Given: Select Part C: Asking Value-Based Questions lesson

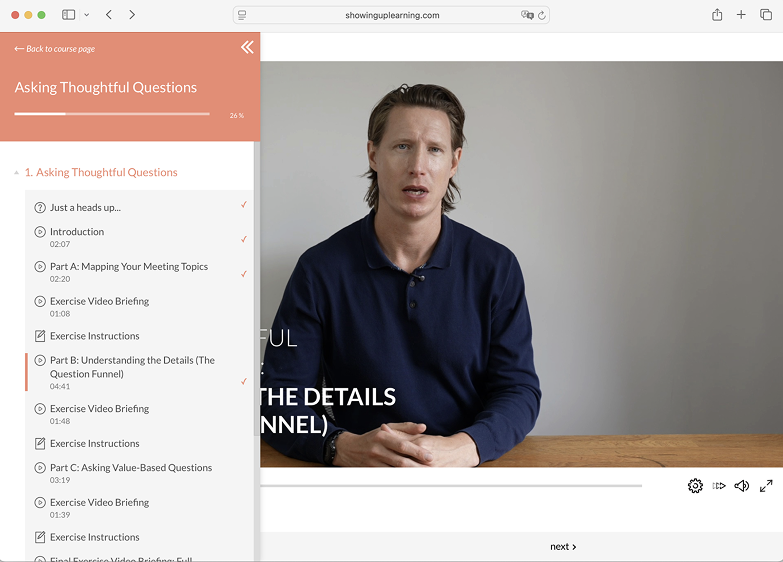Looking at the screenshot, I should click(131, 468).
